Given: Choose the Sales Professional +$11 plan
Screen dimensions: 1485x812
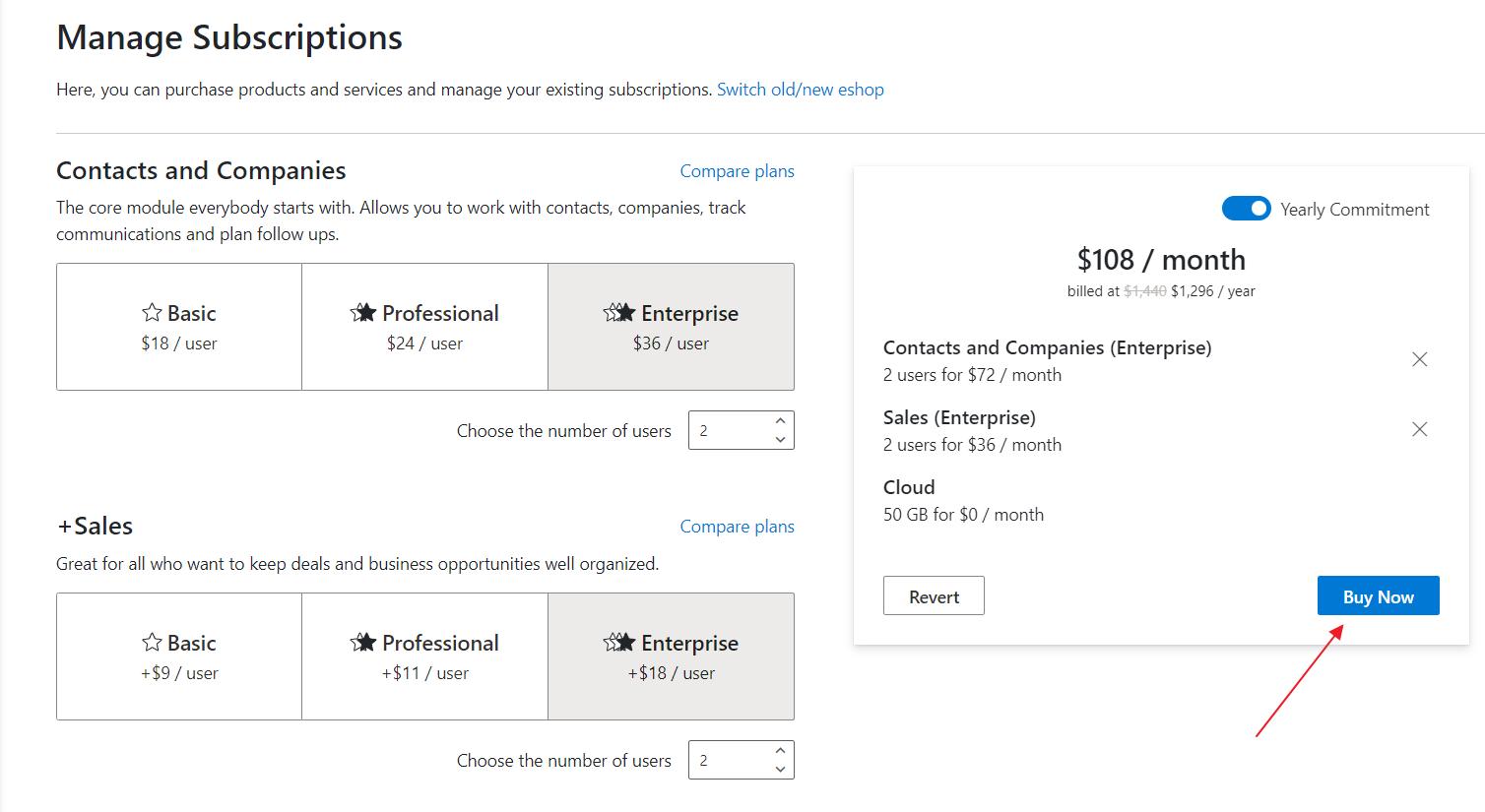Looking at the screenshot, I should click(x=424, y=656).
